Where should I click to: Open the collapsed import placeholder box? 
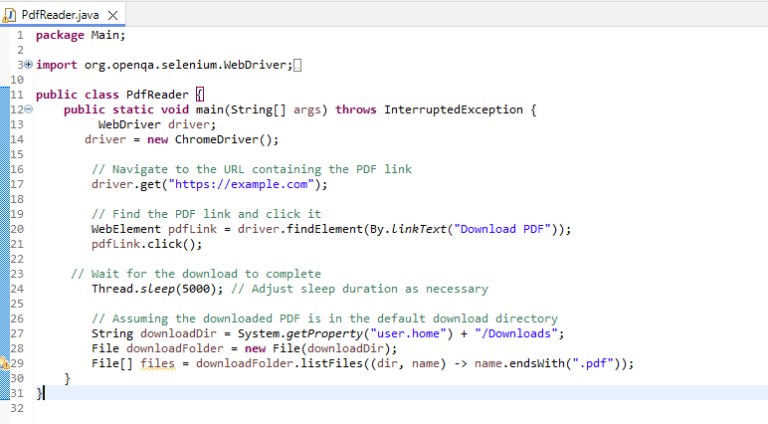297,65
